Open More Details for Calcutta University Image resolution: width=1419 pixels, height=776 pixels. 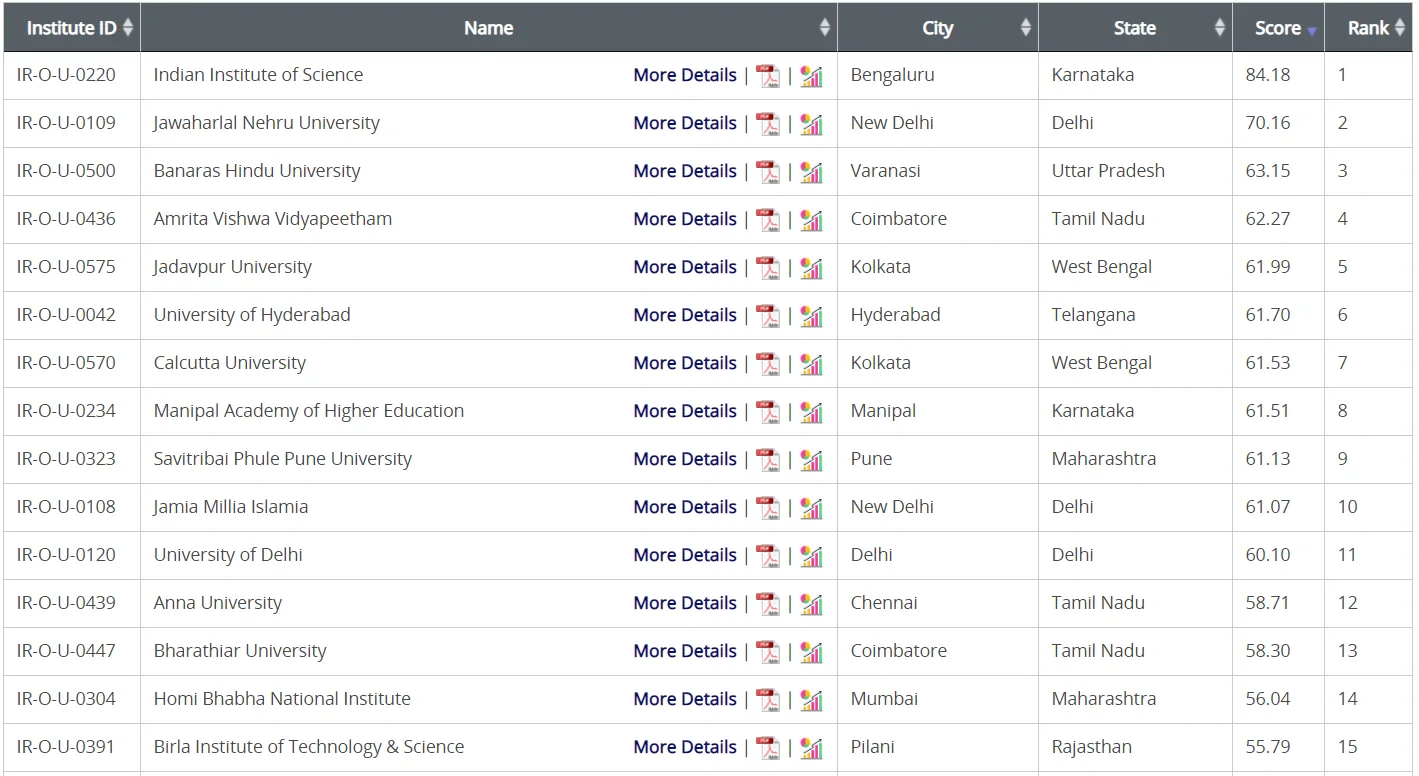(685, 363)
